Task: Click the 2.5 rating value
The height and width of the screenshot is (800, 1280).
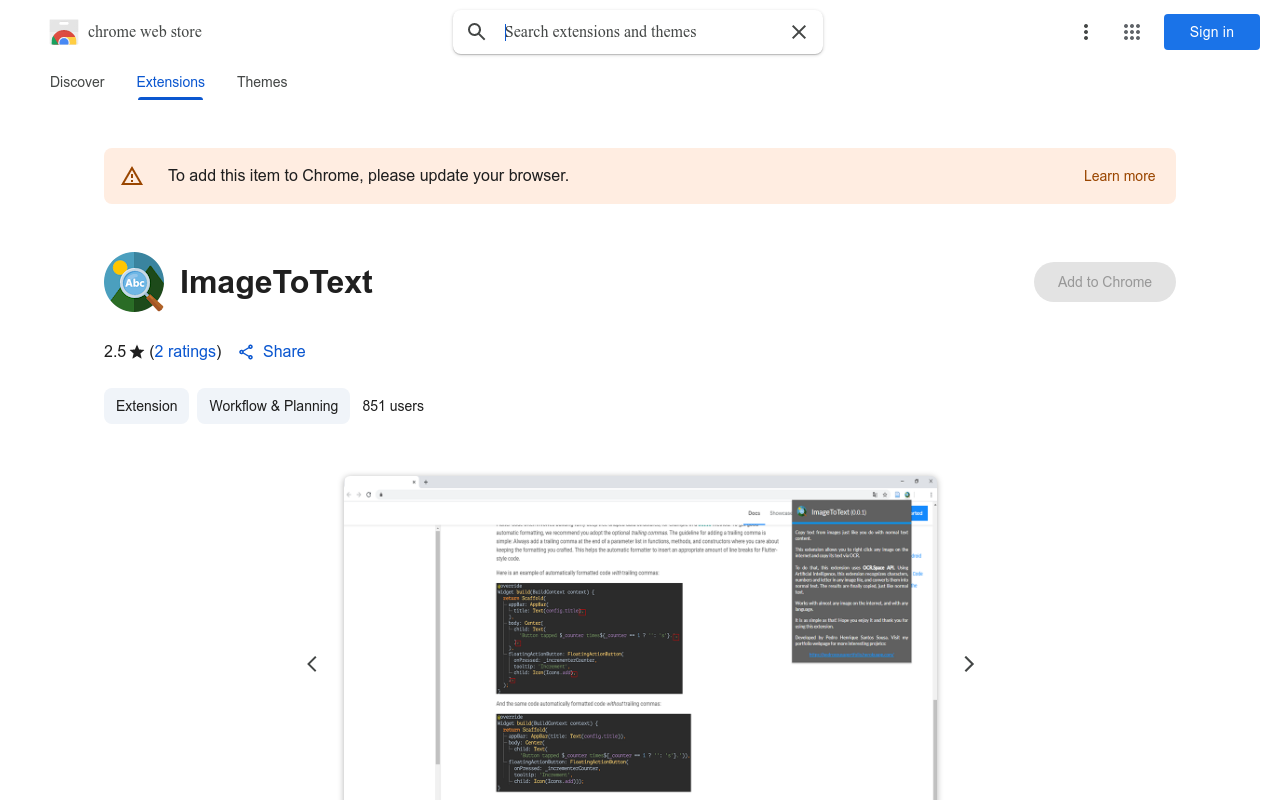Action: (115, 352)
